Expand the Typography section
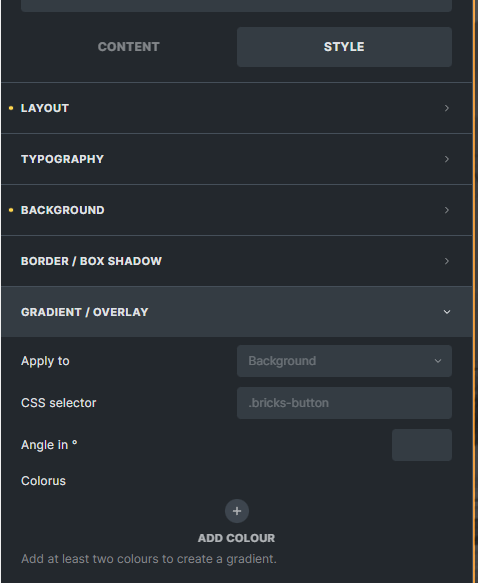Viewport: 478px width, 583px height. click(237, 159)
